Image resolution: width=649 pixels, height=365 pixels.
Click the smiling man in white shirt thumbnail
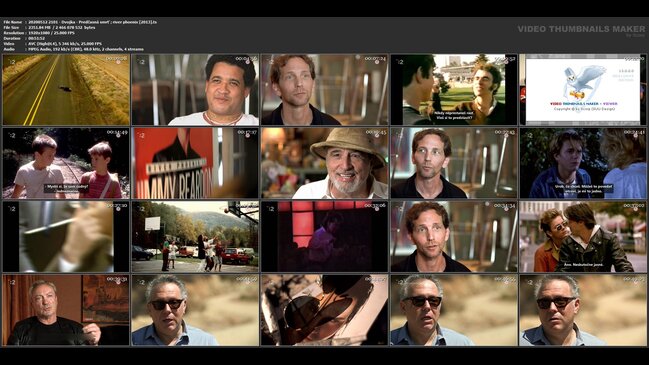[x=195, y=90]
